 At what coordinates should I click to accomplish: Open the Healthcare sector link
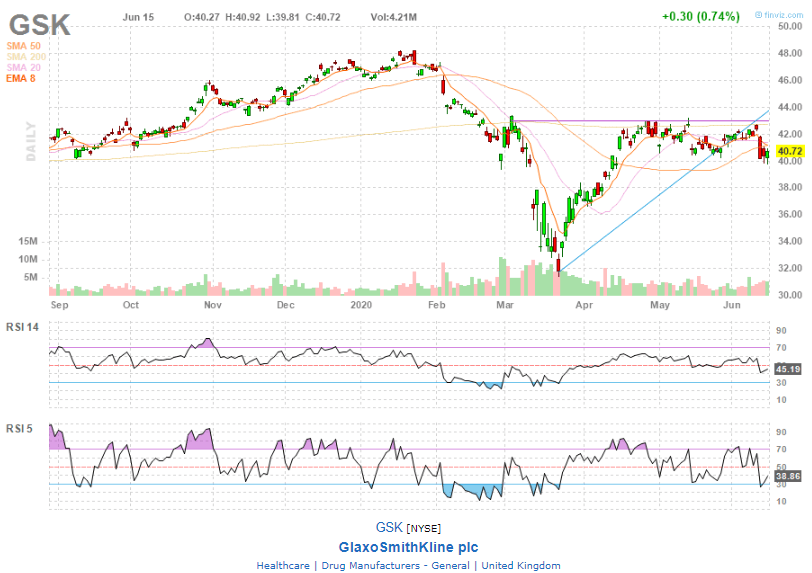(x=283, y=565)
